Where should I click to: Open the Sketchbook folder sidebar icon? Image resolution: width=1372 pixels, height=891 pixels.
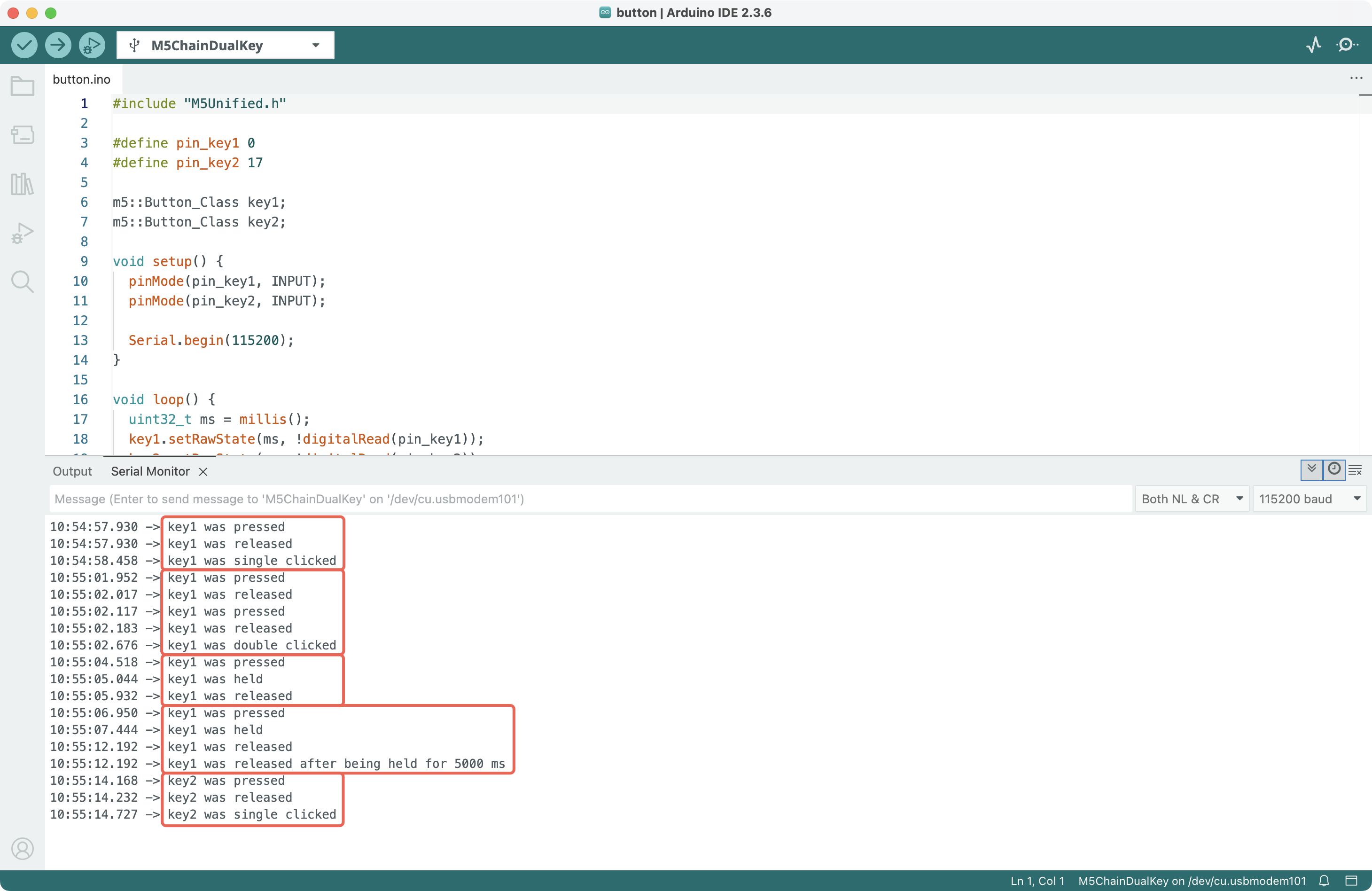point(23,86)
